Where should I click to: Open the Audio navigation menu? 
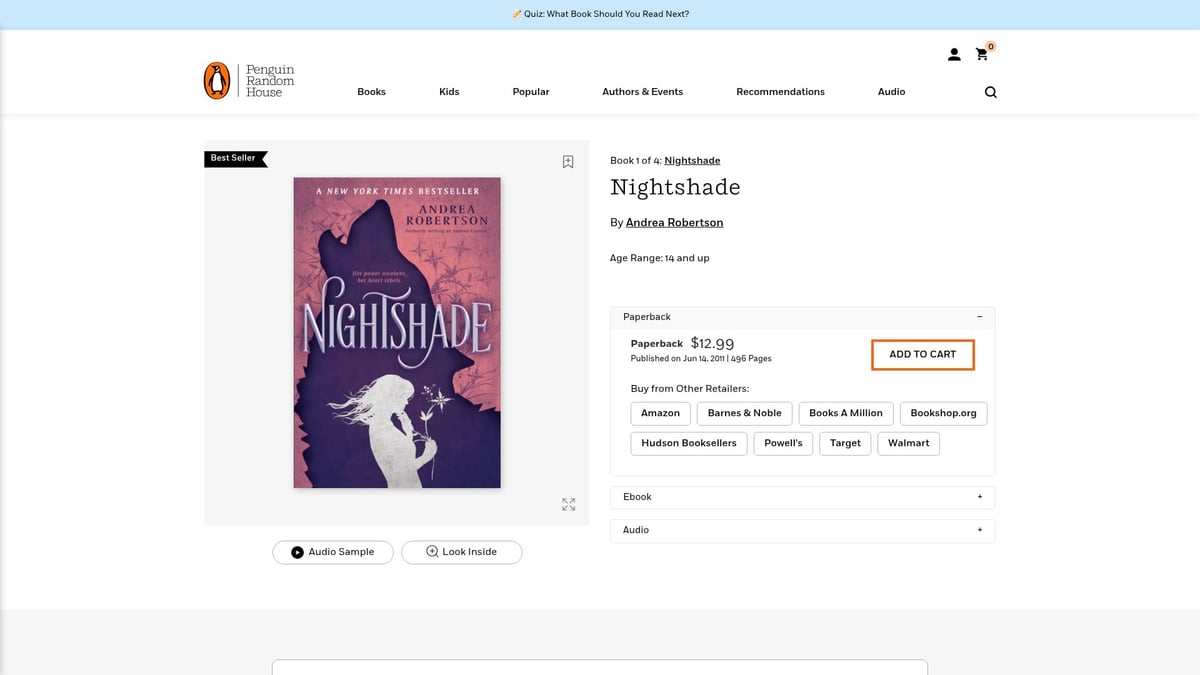891,92
